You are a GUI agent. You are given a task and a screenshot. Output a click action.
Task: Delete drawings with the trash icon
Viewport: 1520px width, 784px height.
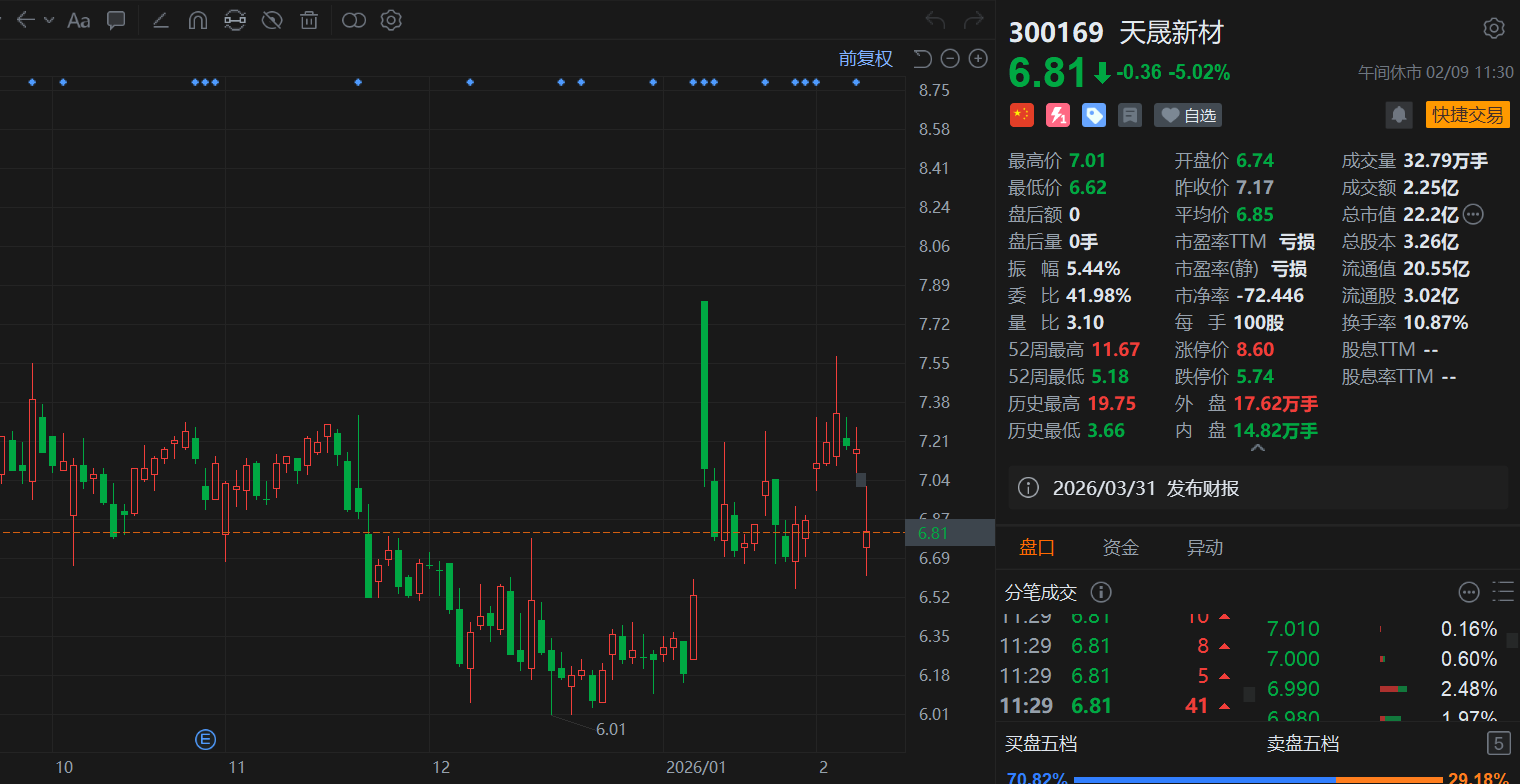310,20
